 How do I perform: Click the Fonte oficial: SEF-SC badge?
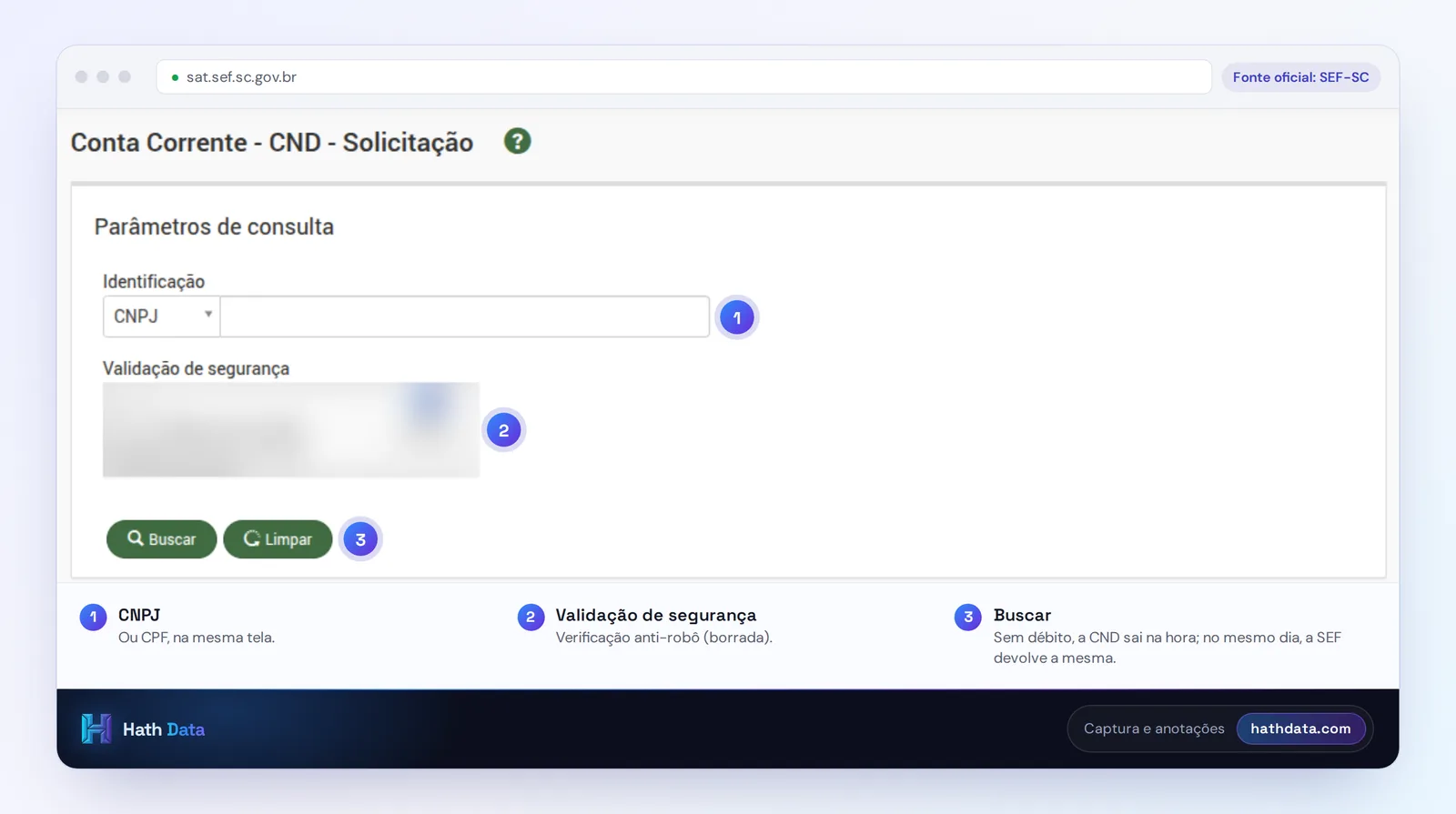[1300, 77]
